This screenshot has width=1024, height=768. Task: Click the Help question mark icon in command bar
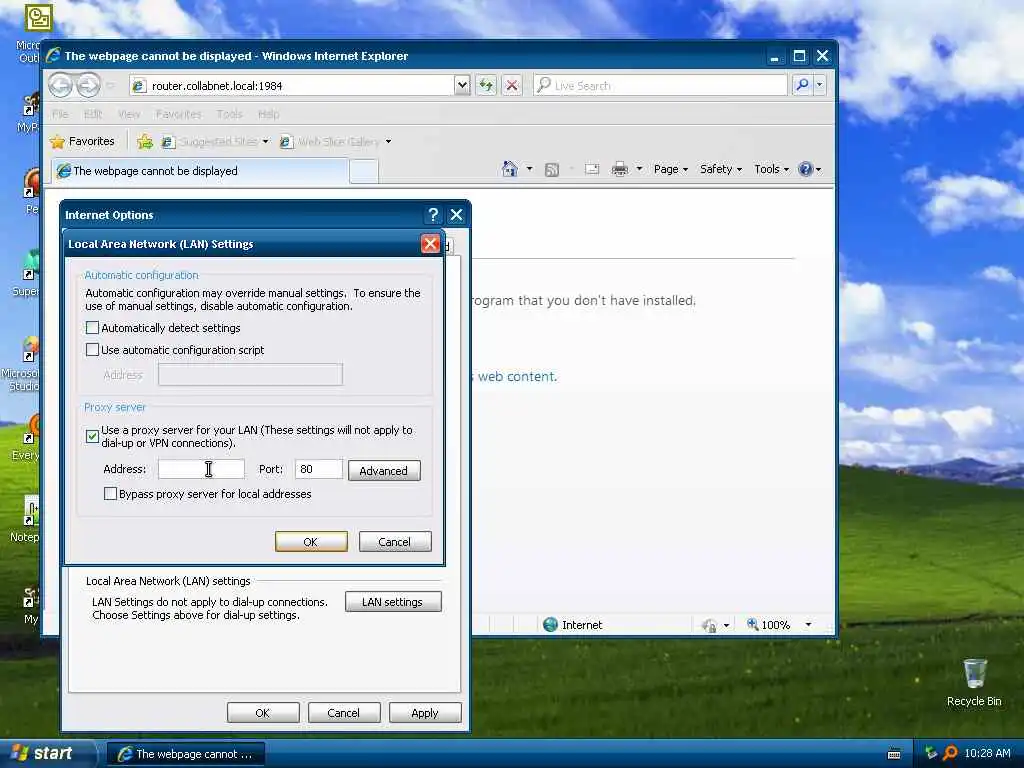click(806, 169)
